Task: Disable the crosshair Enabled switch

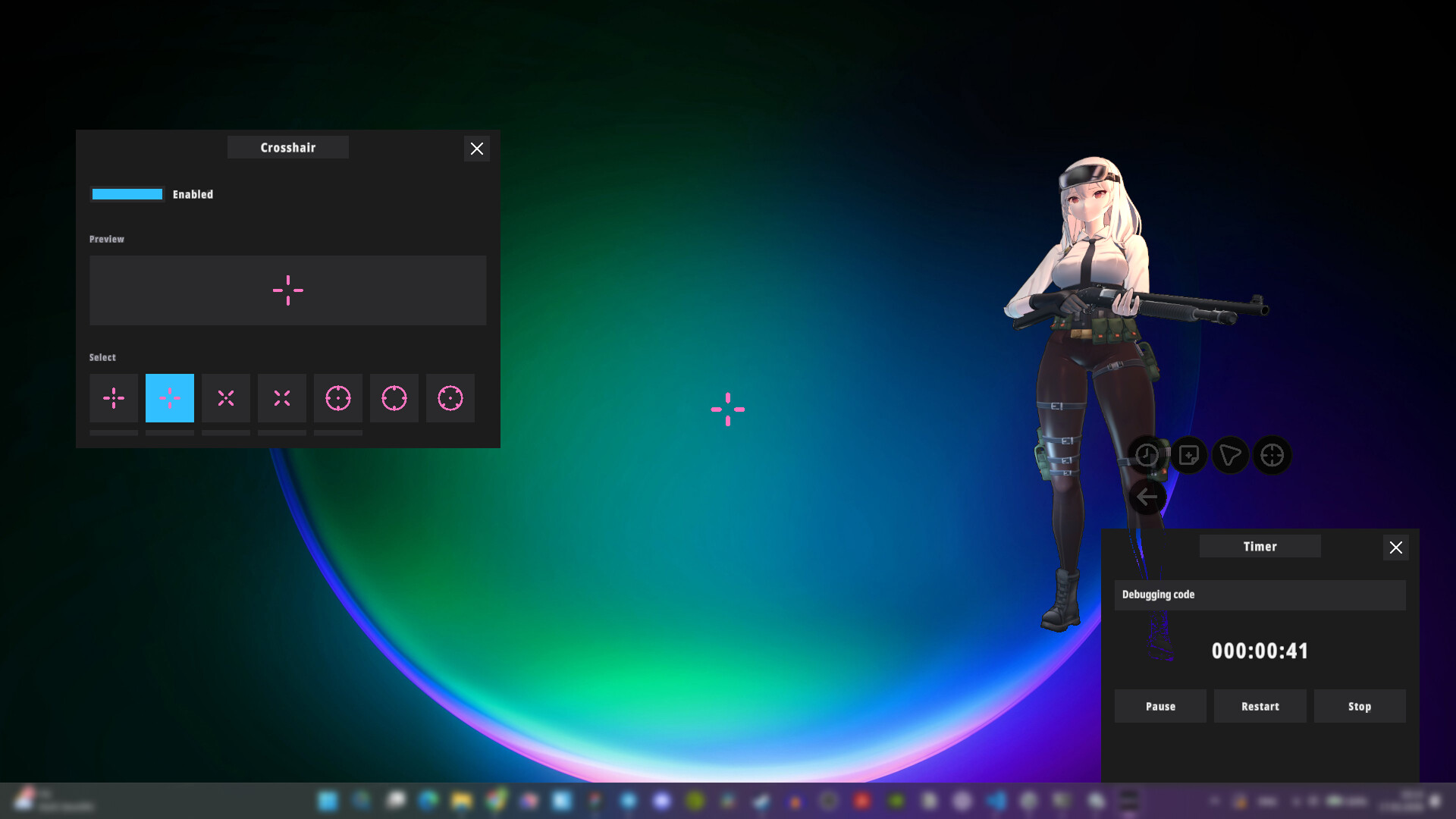Action: tap(127, 194)
